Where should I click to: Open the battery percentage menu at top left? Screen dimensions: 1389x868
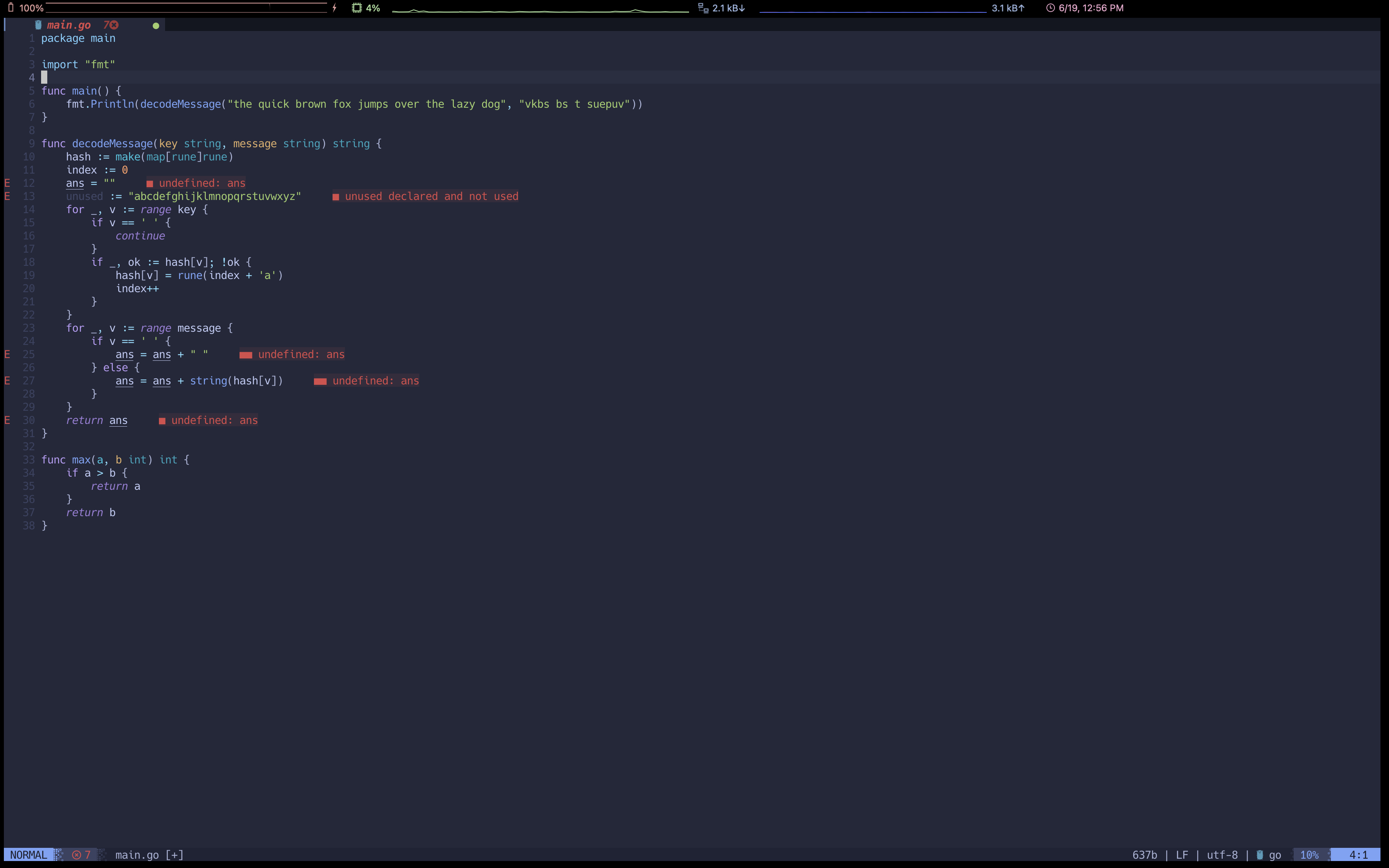[31, 7]
